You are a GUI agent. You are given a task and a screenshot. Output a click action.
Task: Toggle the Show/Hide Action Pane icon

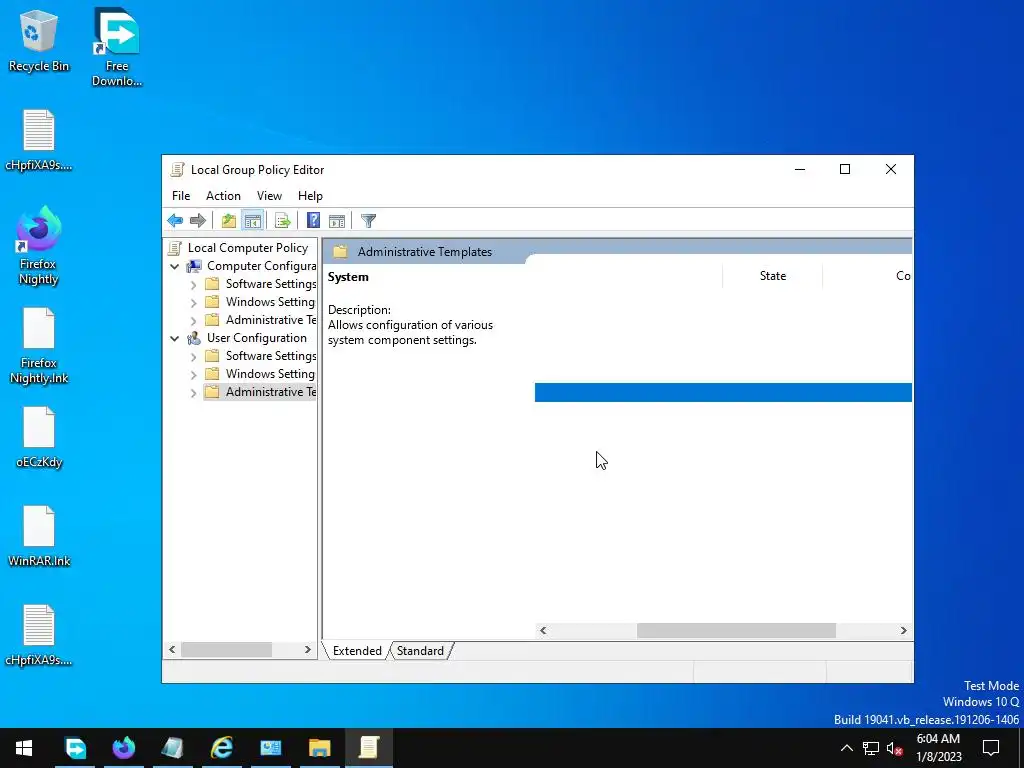point(337,221)
